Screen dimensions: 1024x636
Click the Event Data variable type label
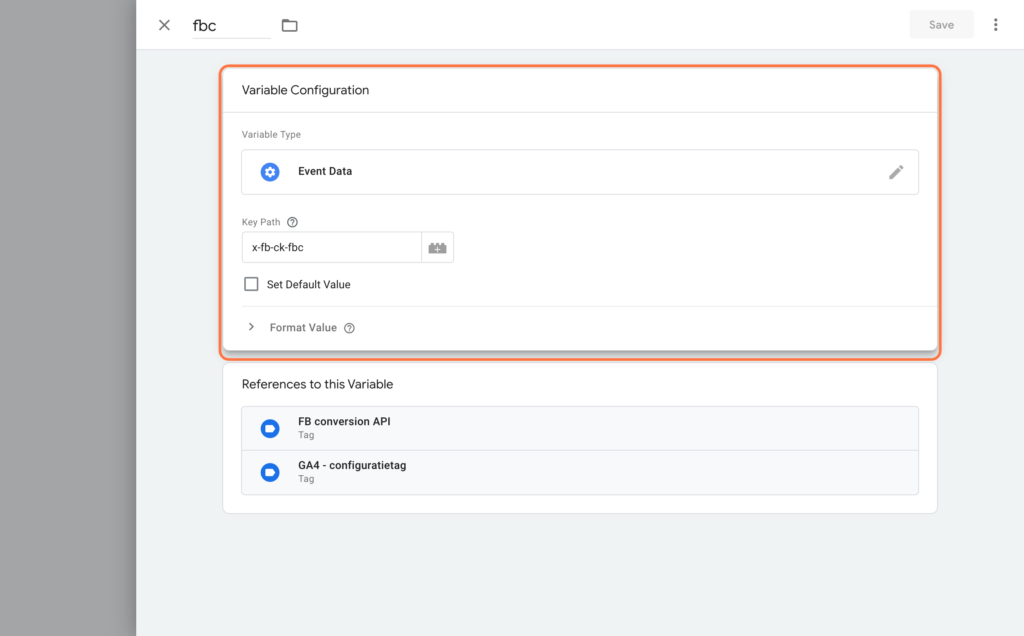tap(325, 171)
